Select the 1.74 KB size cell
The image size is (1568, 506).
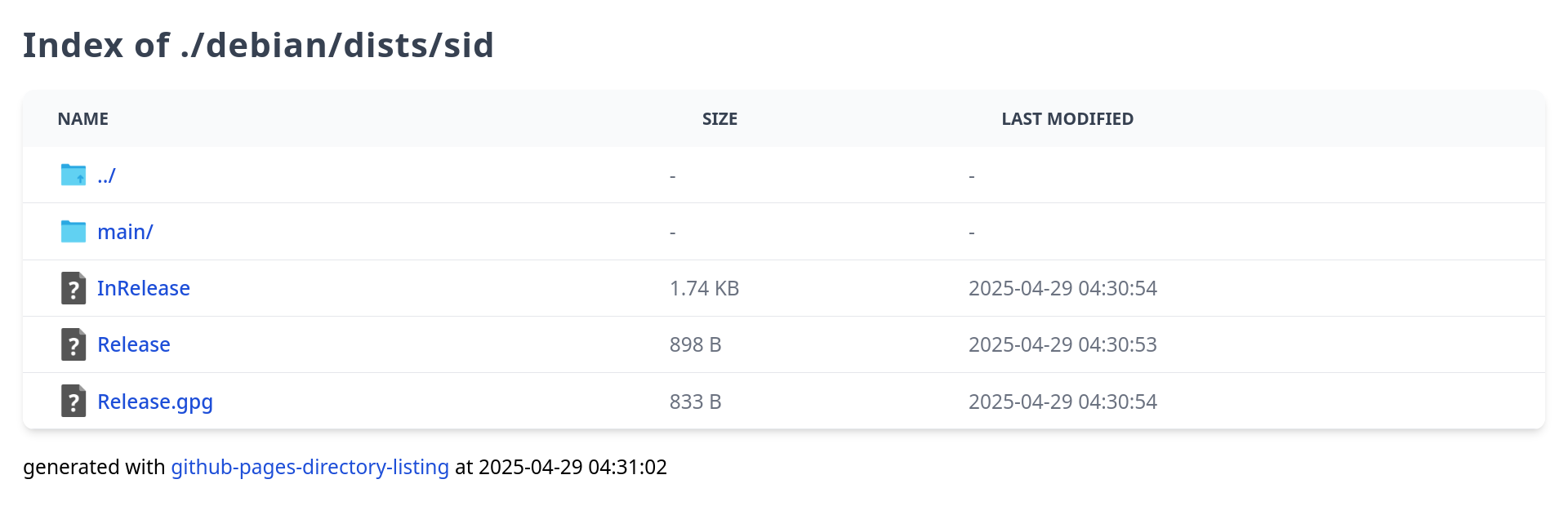704,288
